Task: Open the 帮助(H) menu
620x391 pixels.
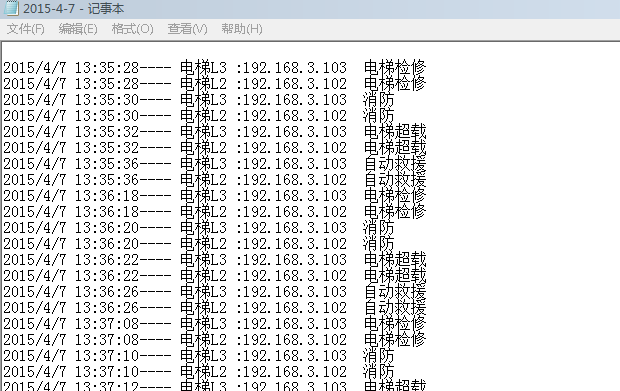Action: pyautogui.click(x=242, y=29)
